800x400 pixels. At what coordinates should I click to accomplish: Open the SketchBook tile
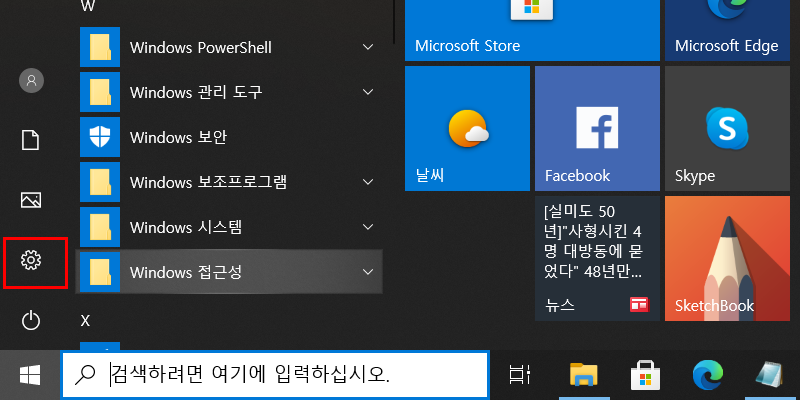pos(727,259)
